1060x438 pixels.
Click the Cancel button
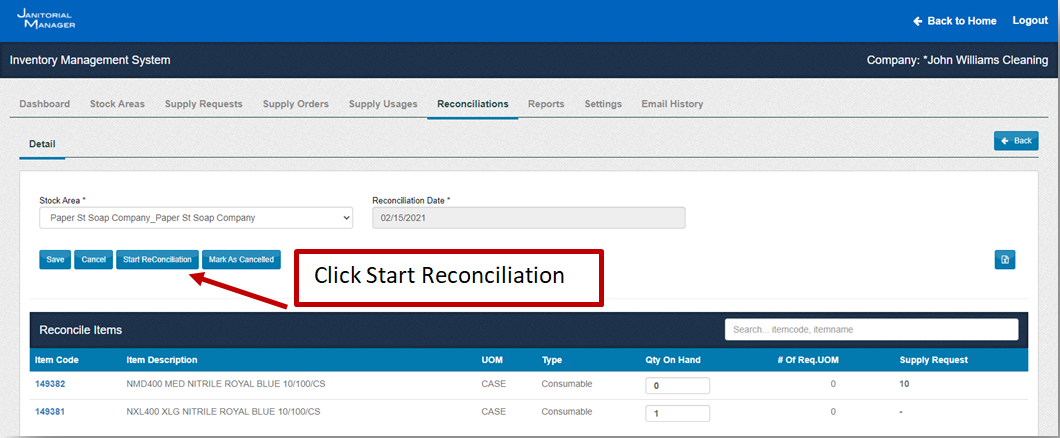[x=93, y=260]
